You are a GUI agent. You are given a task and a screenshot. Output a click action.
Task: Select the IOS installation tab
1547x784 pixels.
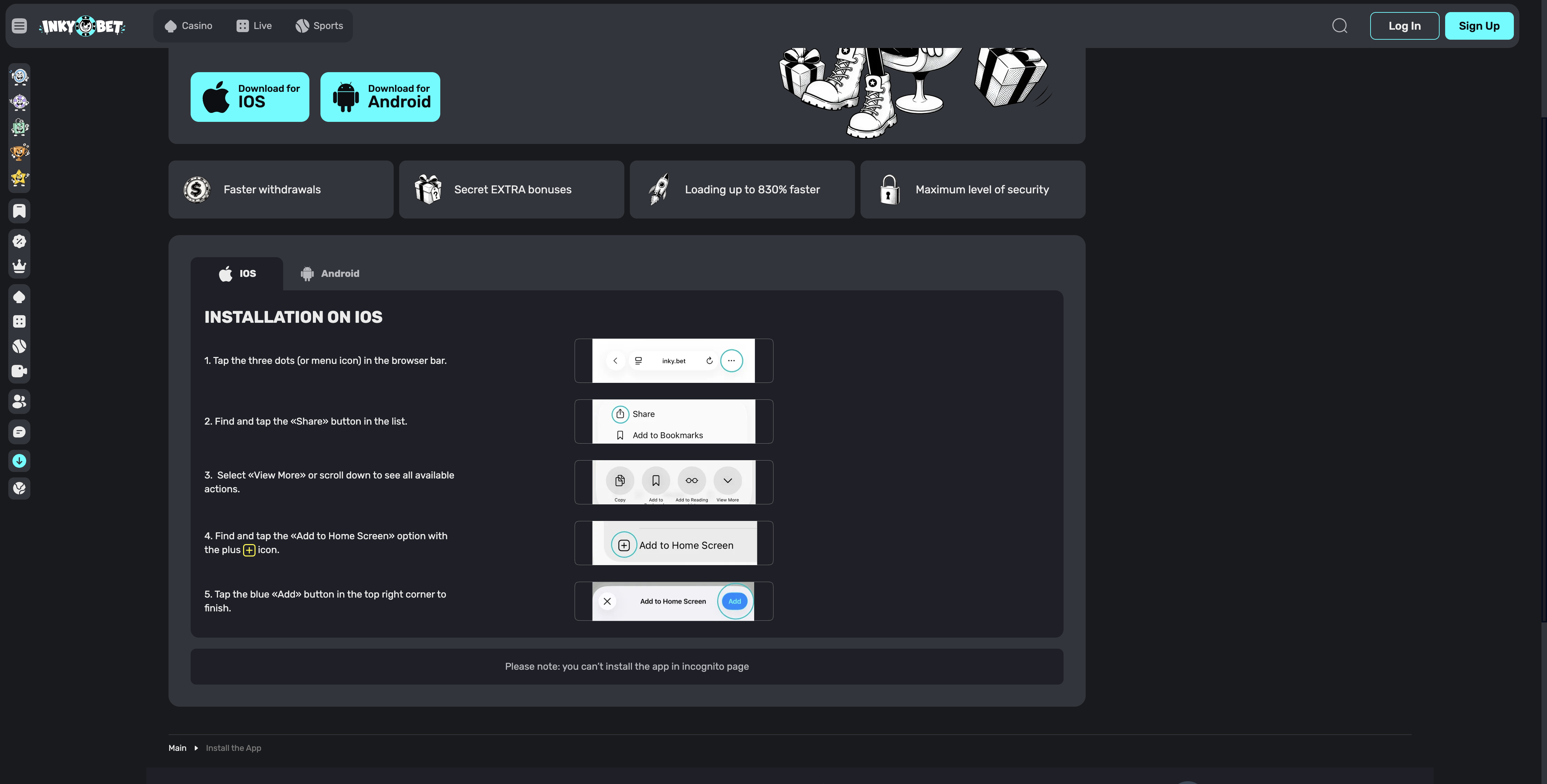click(237, 274)
